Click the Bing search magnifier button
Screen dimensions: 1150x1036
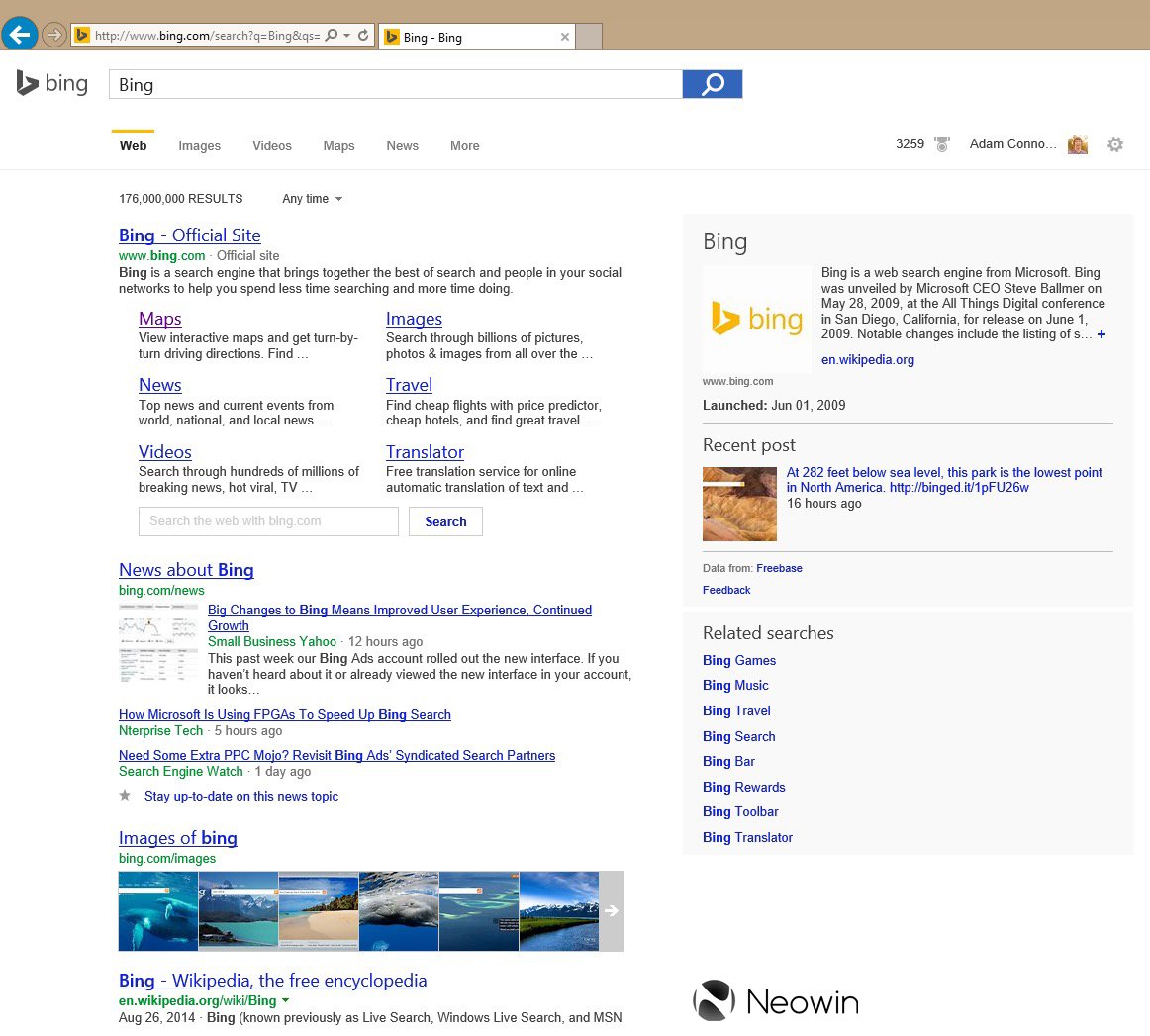pyautogui.click(x=712, y=84)
